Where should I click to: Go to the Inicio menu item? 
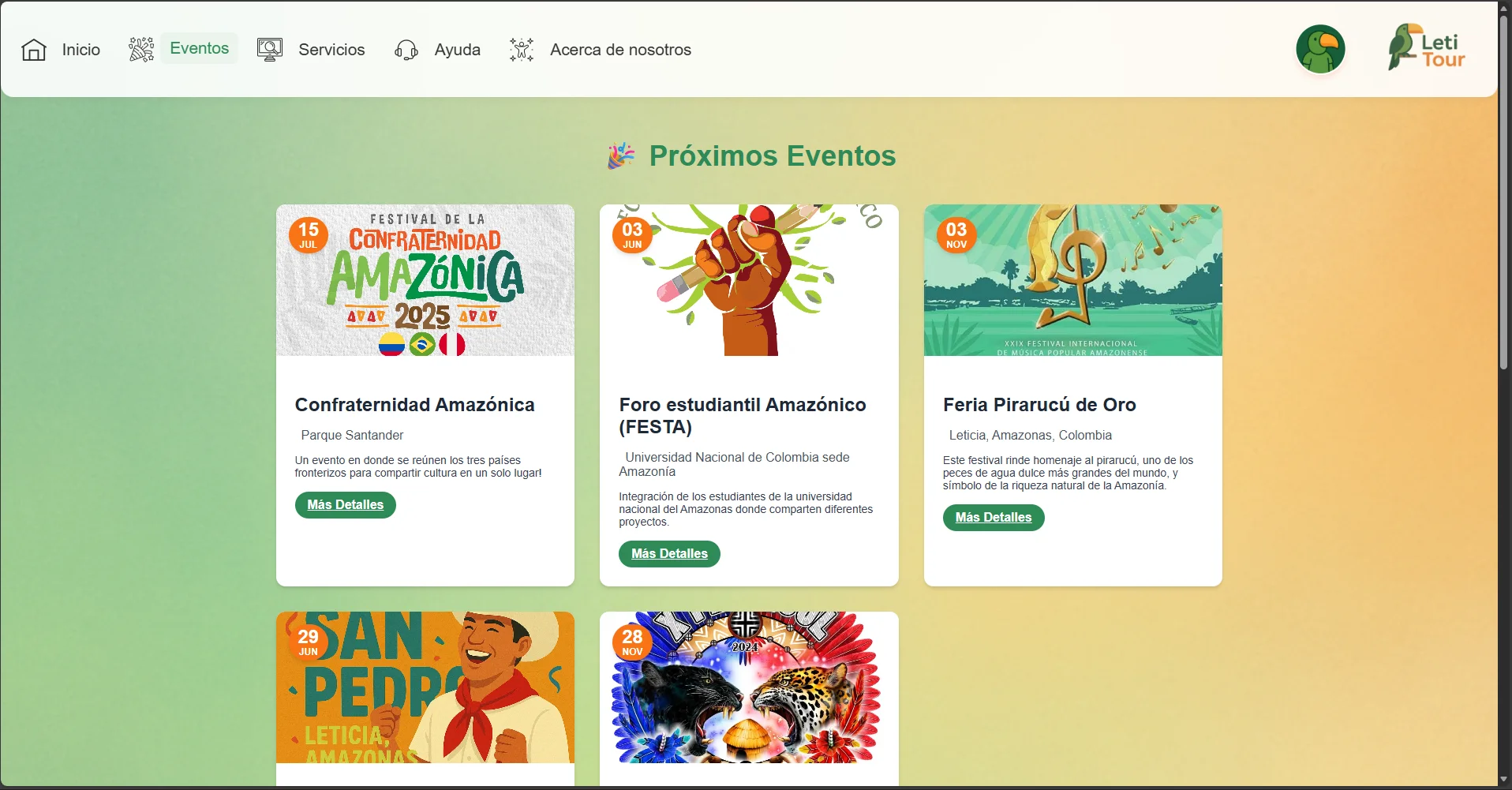81,50
